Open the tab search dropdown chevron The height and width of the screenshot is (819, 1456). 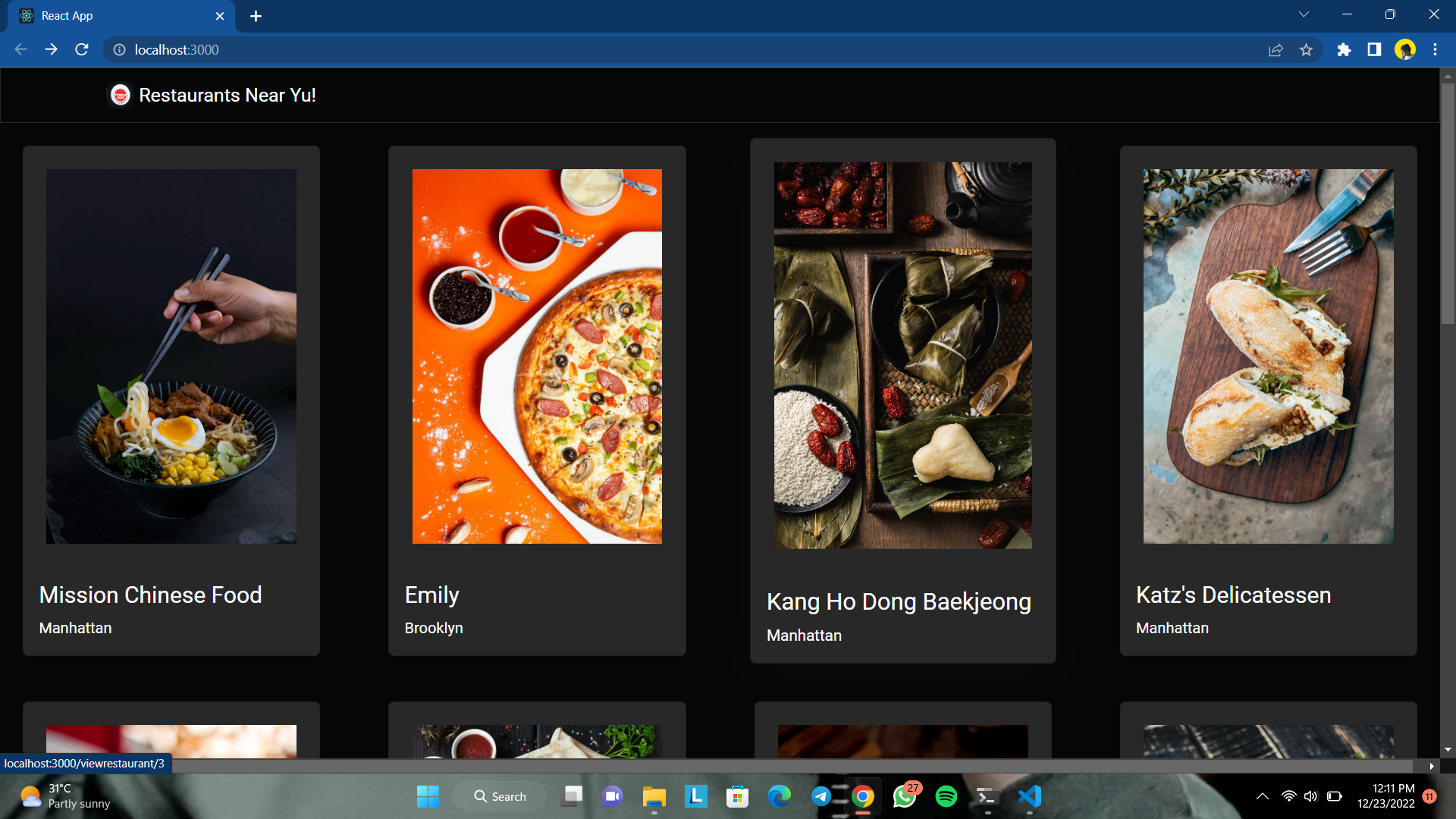[1304, 14]
